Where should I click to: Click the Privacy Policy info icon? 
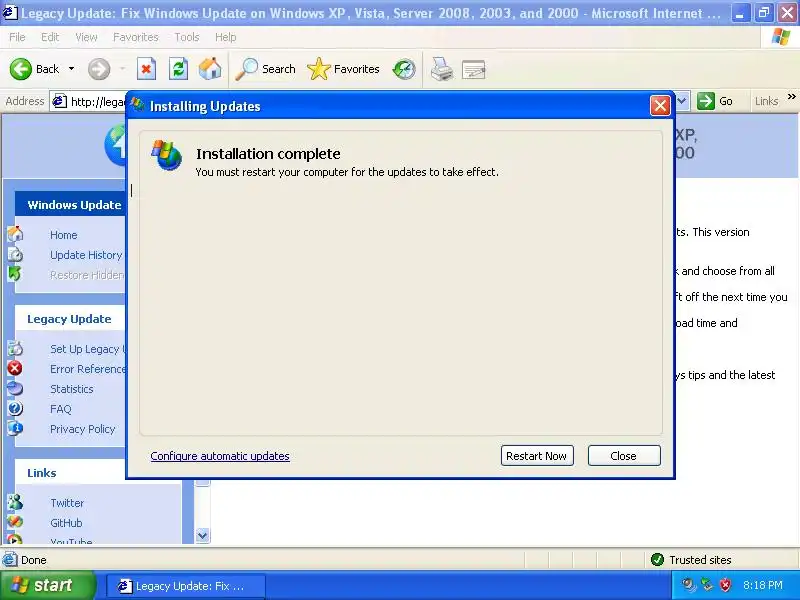point(15,428)
